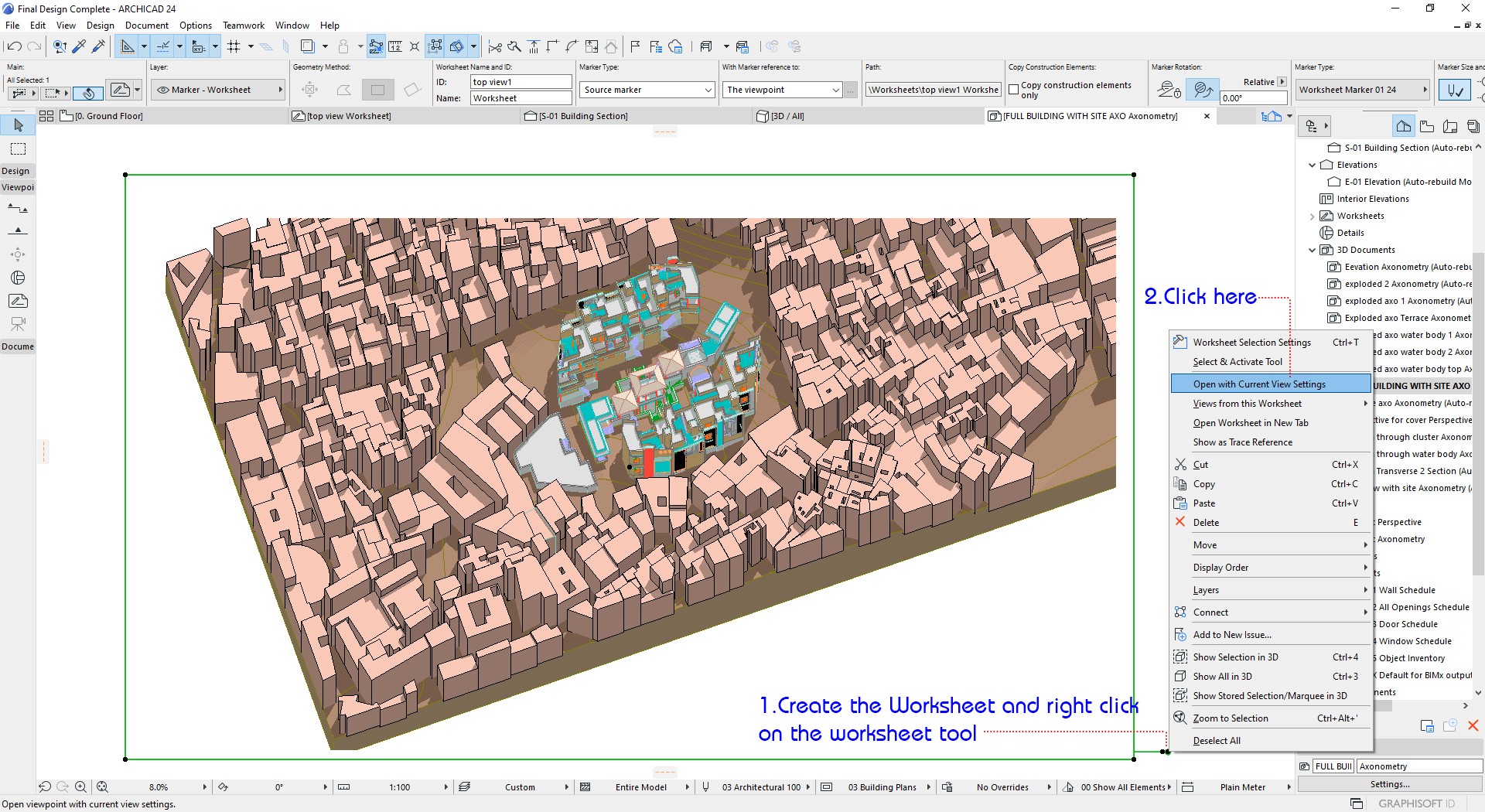This screenshot has width=1485, height=812.
Task: Switch to the top view Worksheet tab
Action: click(349, 116)
